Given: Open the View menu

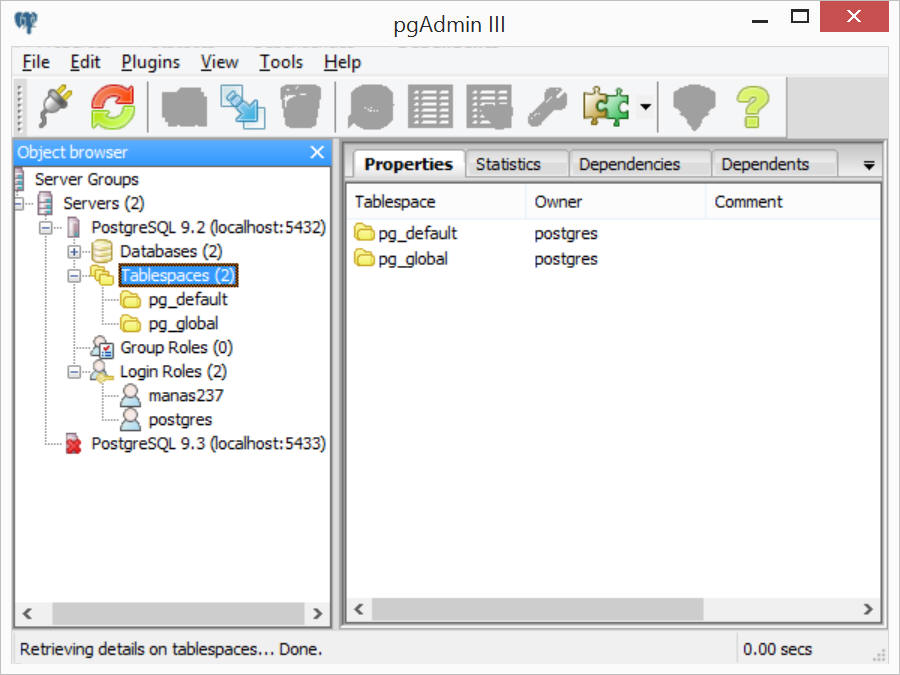Looking at the screenshot, I should [219, 62].
